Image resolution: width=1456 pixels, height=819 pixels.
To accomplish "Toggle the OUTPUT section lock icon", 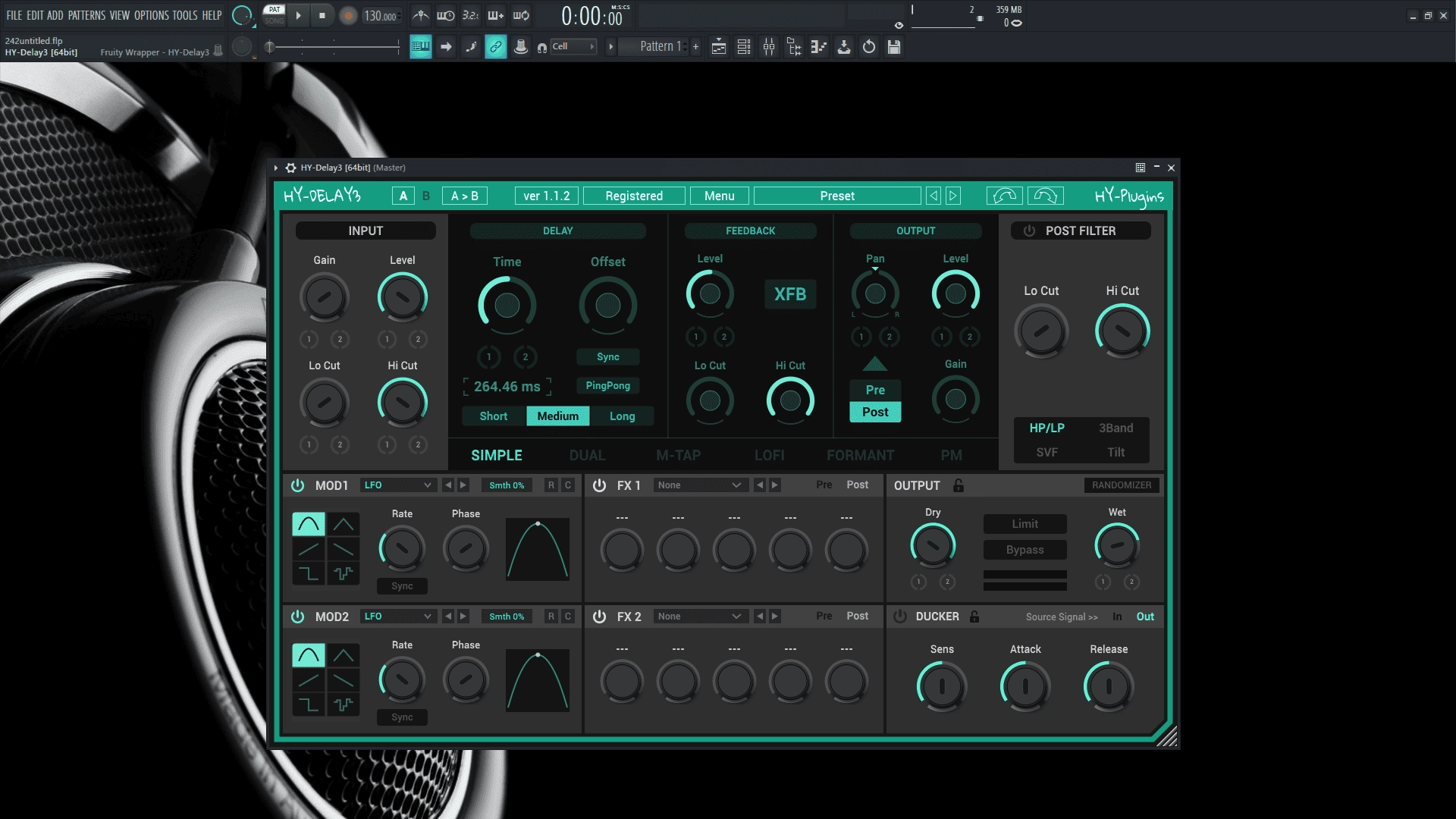I will pos(959,485).
